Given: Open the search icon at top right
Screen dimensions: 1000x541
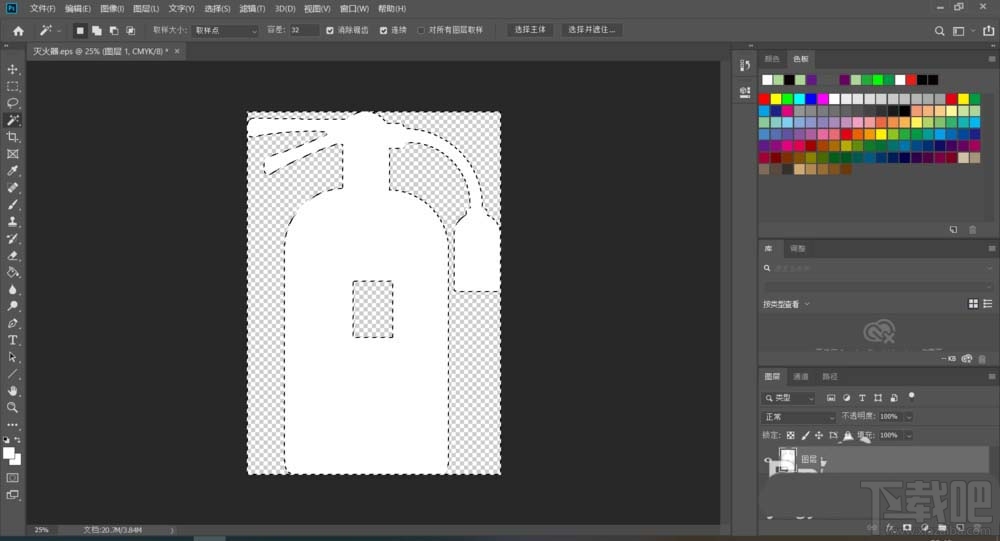Looking at the screenshot, I should pos(939,31).
